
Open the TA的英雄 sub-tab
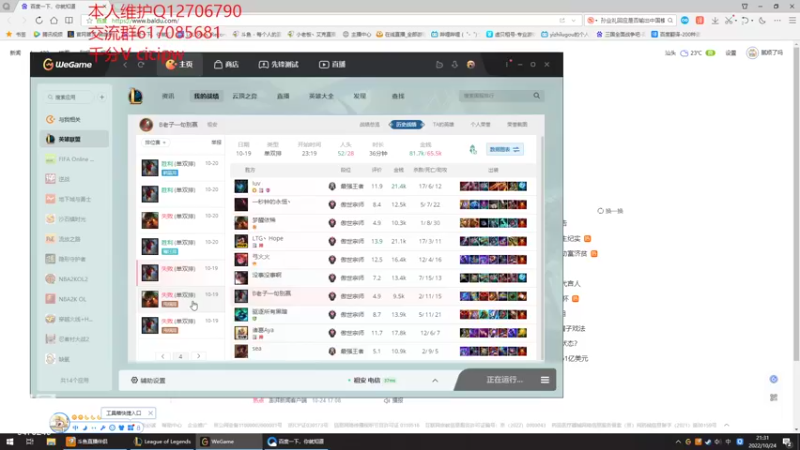point(443,124)
